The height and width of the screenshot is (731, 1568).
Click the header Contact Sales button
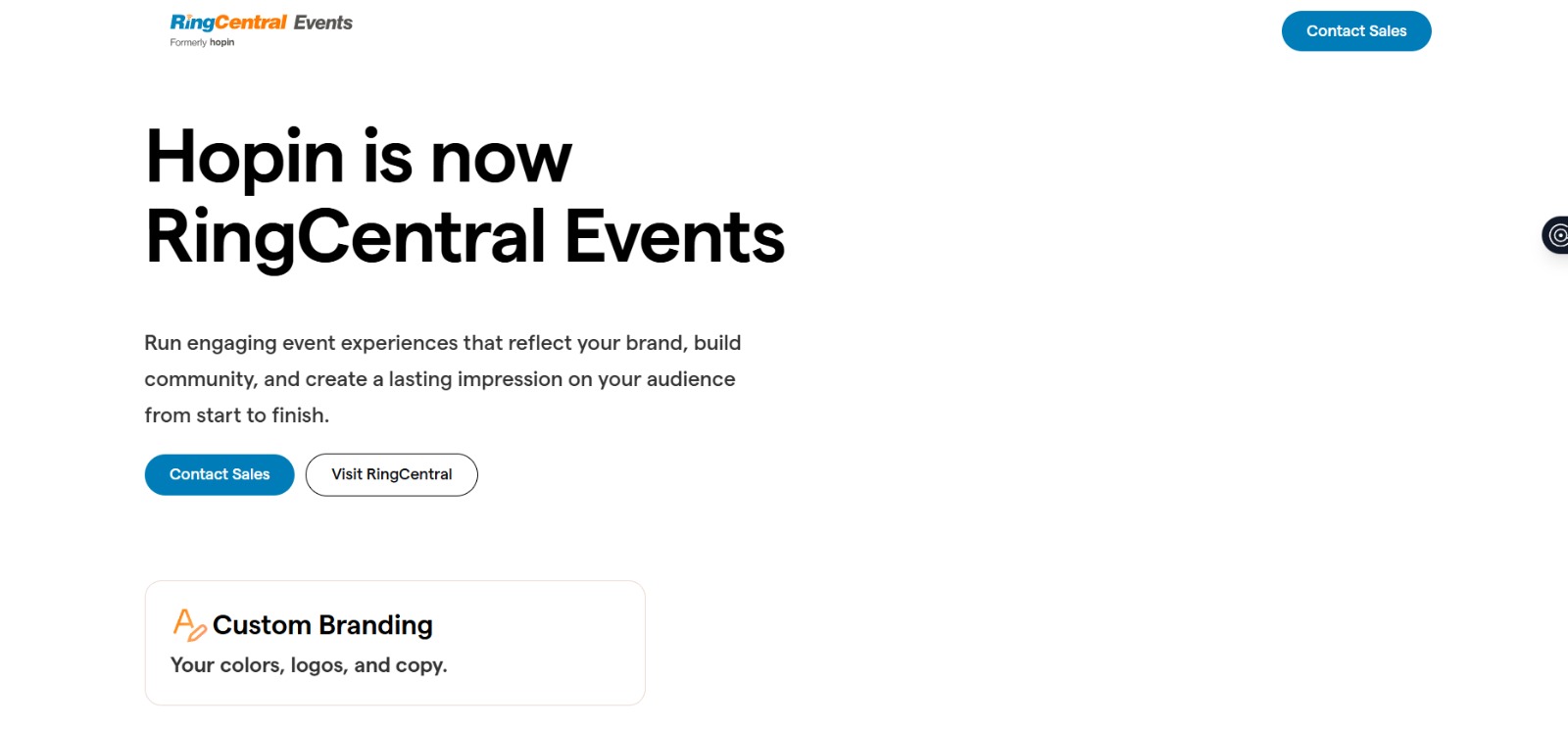tap(1355, 31)
